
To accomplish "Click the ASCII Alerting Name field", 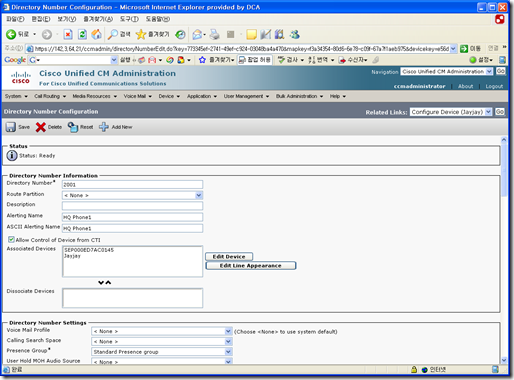I will click(132, 228).
